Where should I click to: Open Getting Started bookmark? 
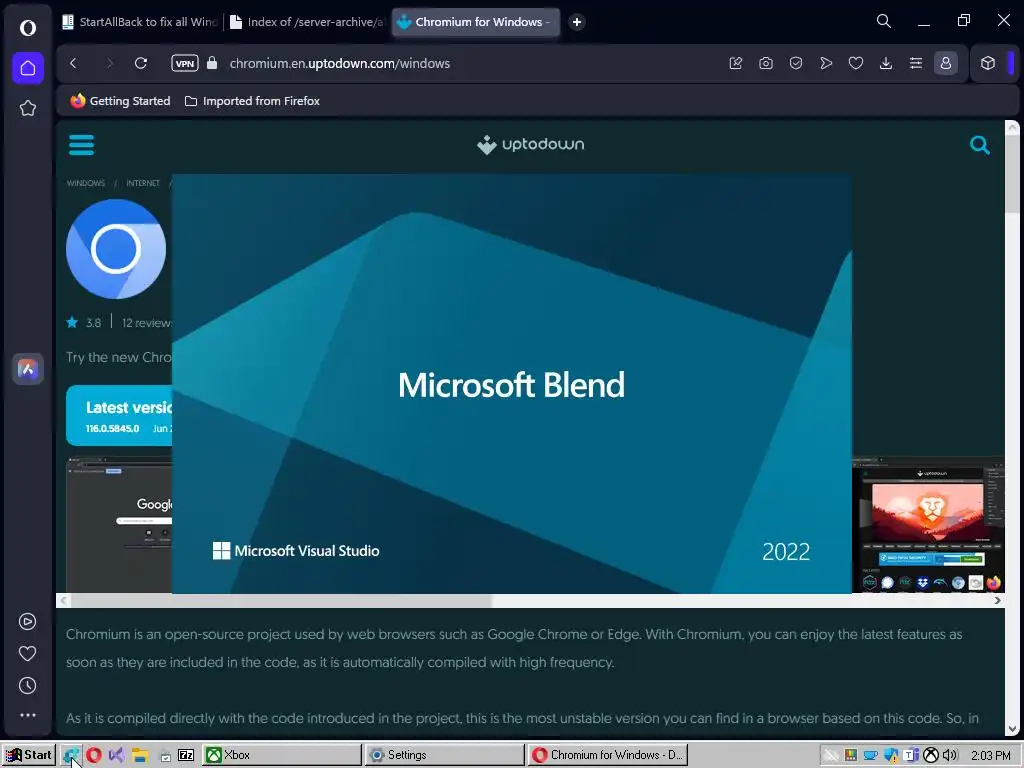tap(120, 101)
